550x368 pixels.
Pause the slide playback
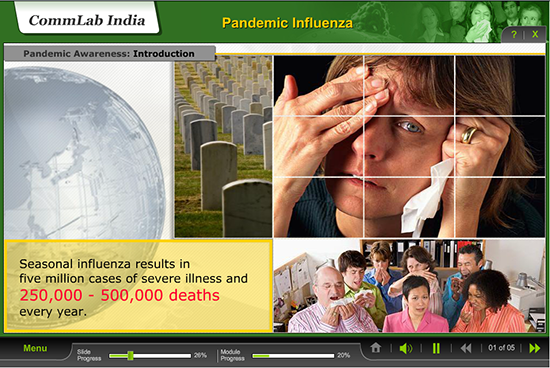coord(436,348)
